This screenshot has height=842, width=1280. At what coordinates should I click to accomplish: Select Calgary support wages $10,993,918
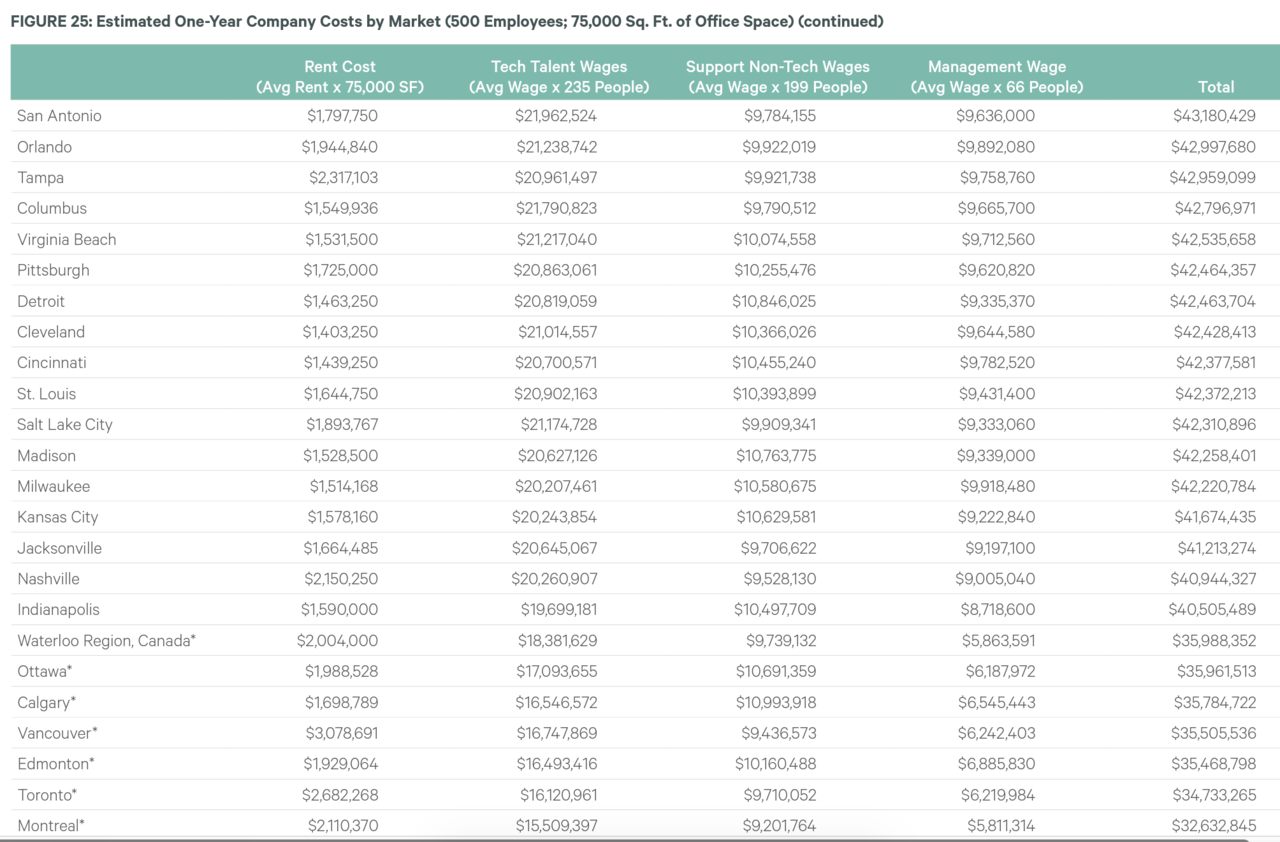coord(776,703)
